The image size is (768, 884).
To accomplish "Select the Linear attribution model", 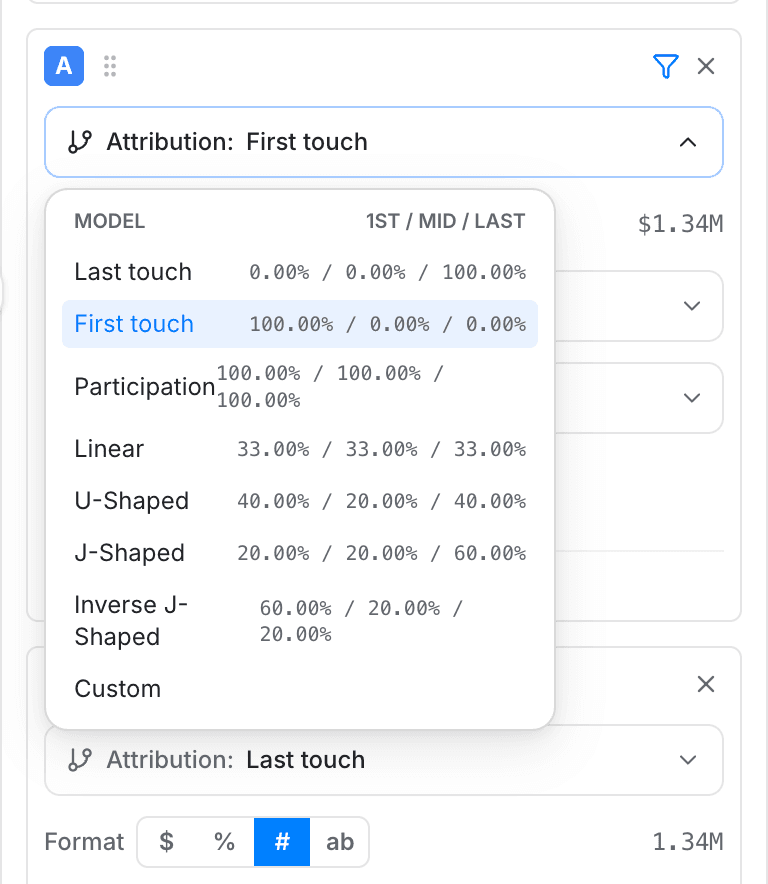I will pyautogui.click(x=300, y=449).
